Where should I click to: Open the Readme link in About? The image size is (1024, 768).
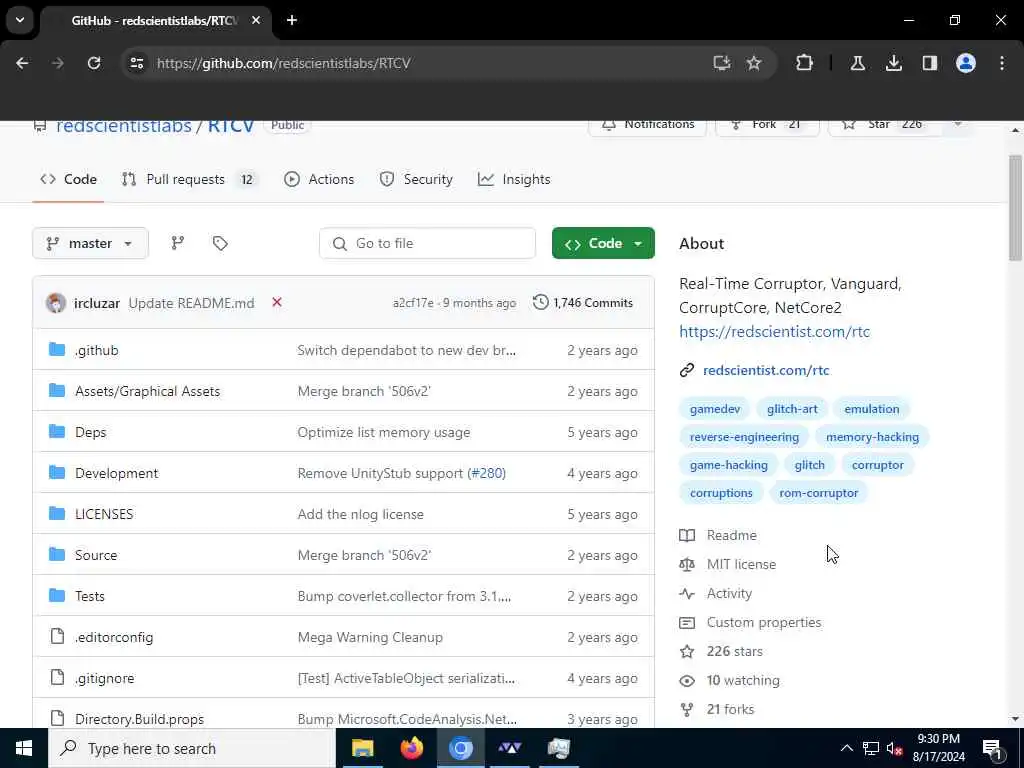pos(731,536)
